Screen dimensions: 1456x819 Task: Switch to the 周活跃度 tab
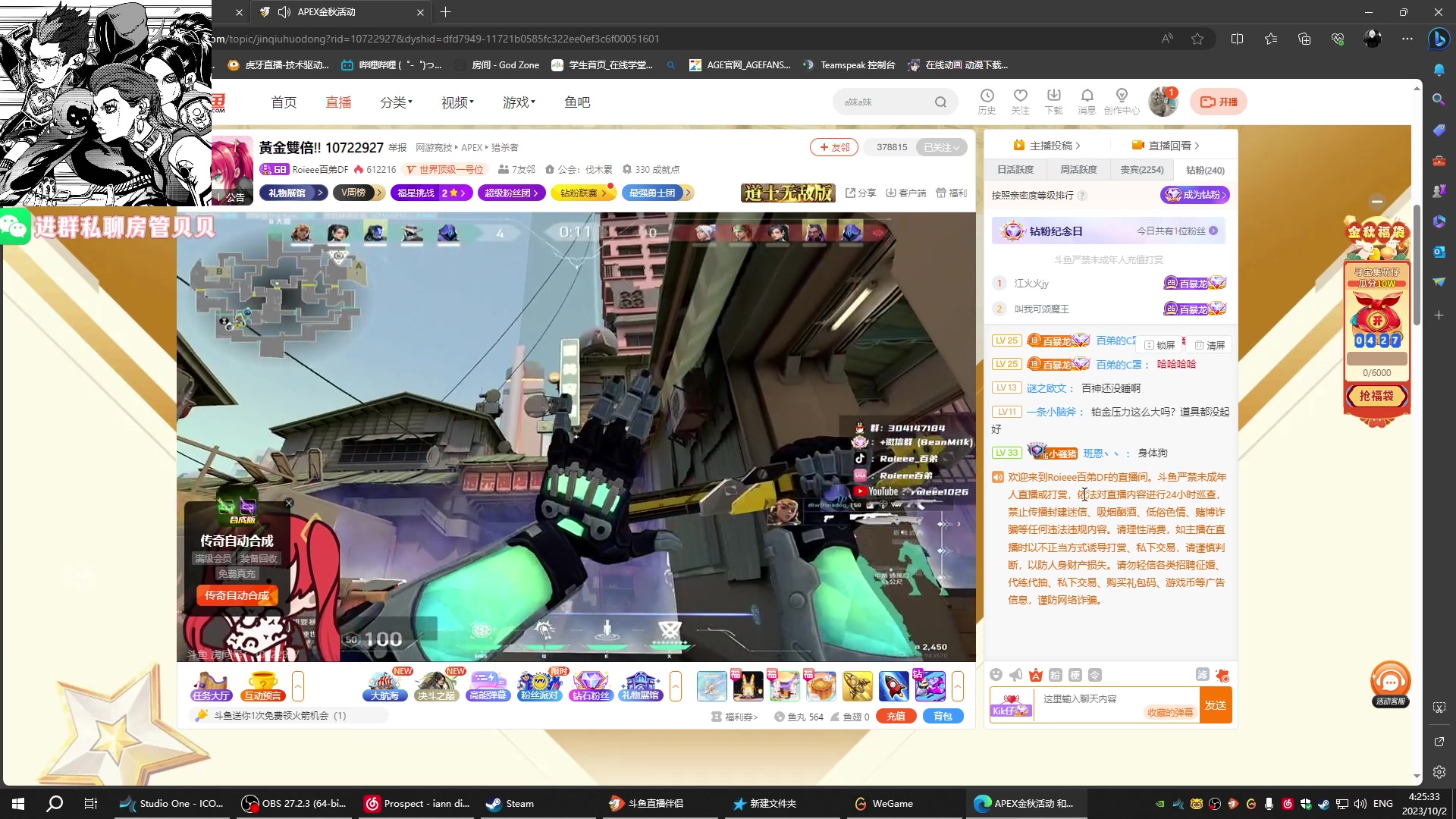[x=1078, y=170]
